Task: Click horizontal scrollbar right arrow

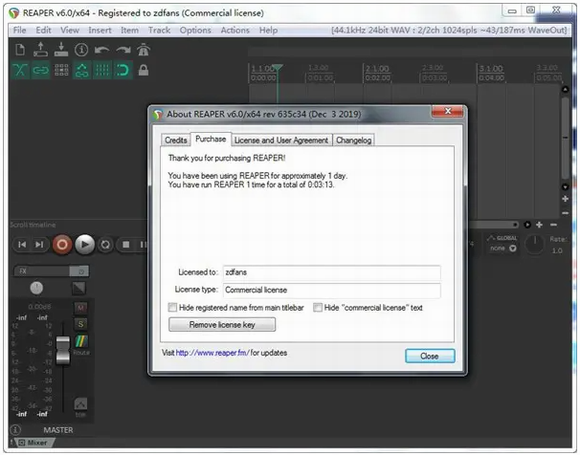Action: pyautogui.click(x=527, y=225)
